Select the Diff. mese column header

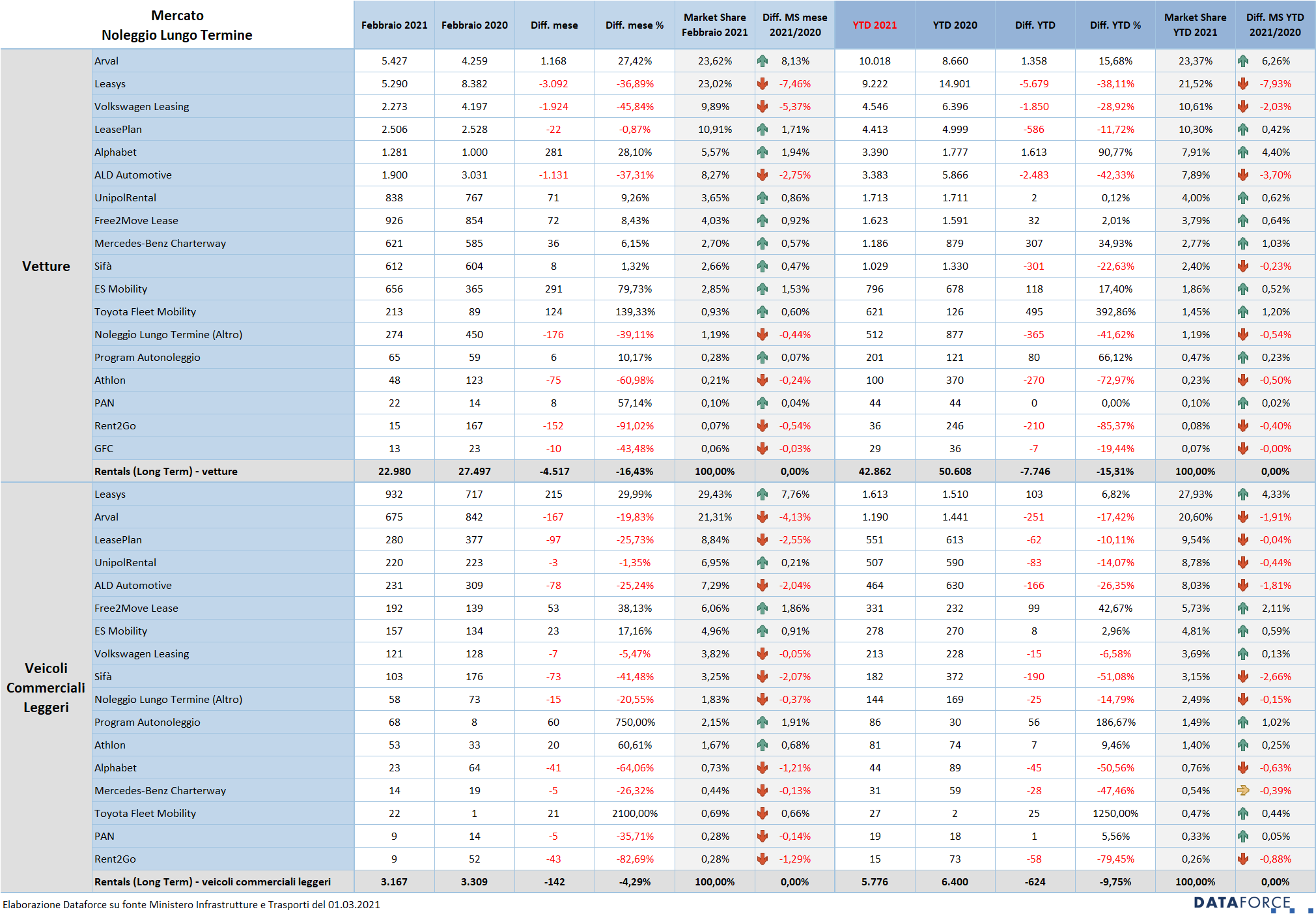click(554, 25)
